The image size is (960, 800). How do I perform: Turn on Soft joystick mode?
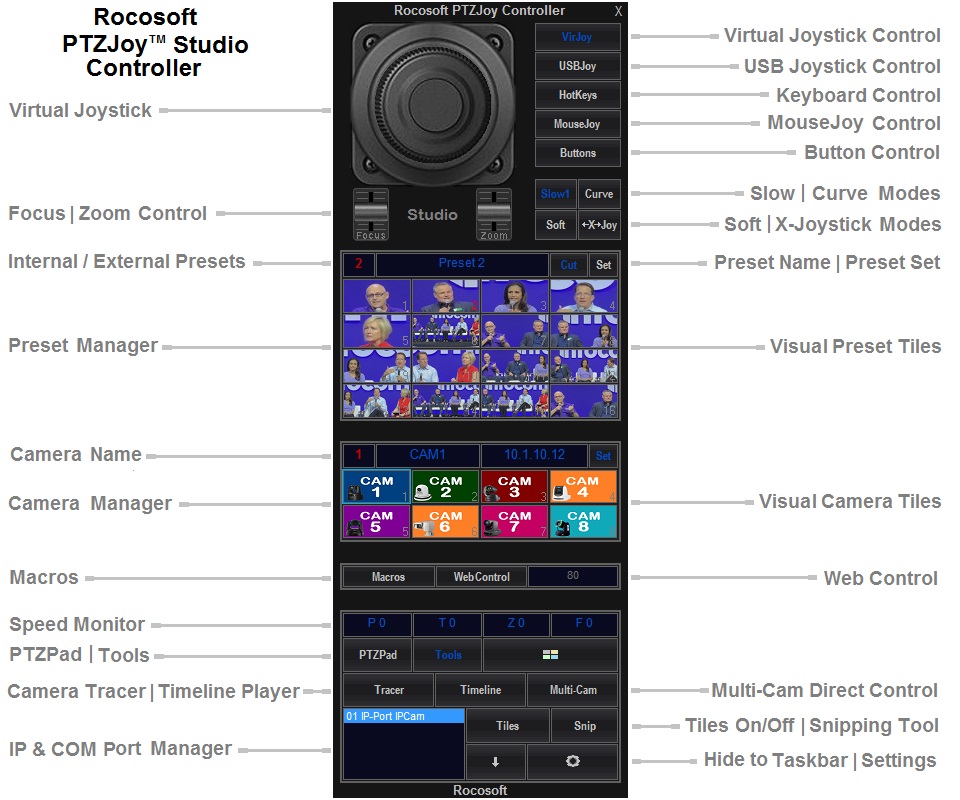[x=555, y=225]
